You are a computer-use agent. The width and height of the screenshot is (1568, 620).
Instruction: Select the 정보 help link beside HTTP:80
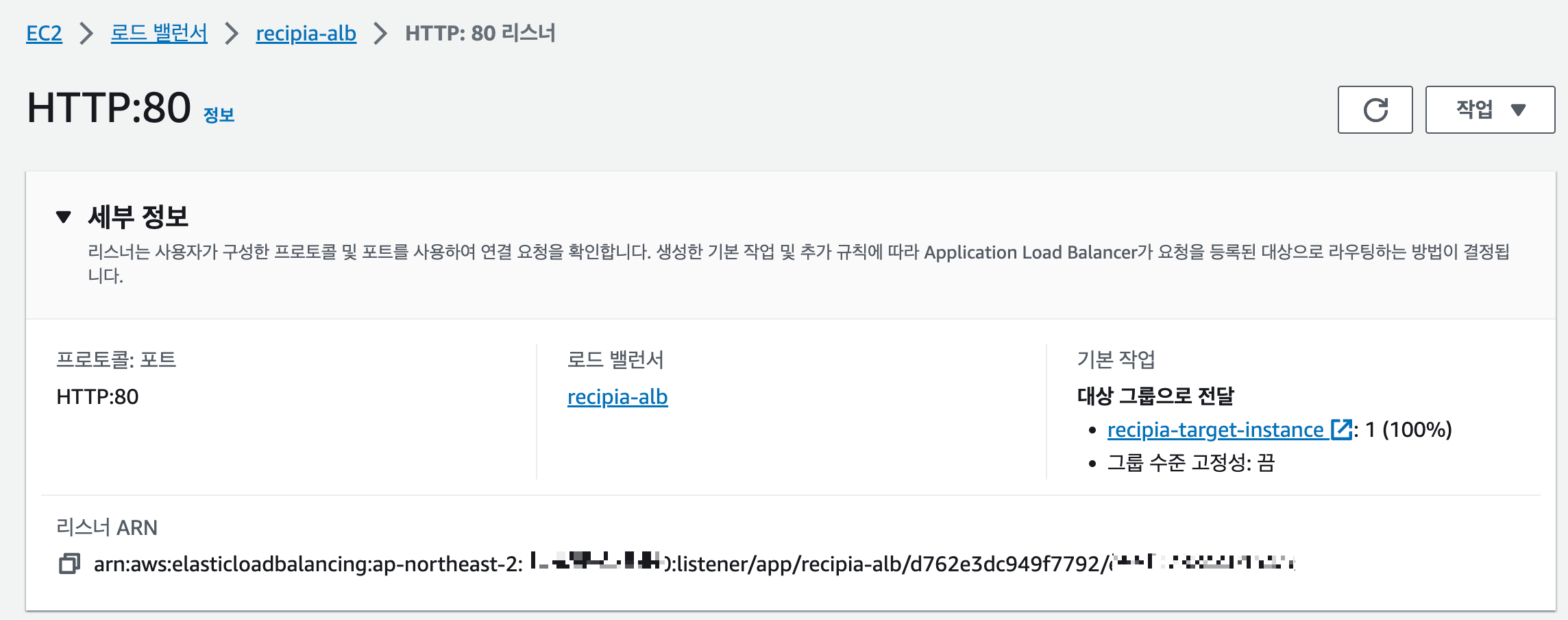click(x=218, y=115)
